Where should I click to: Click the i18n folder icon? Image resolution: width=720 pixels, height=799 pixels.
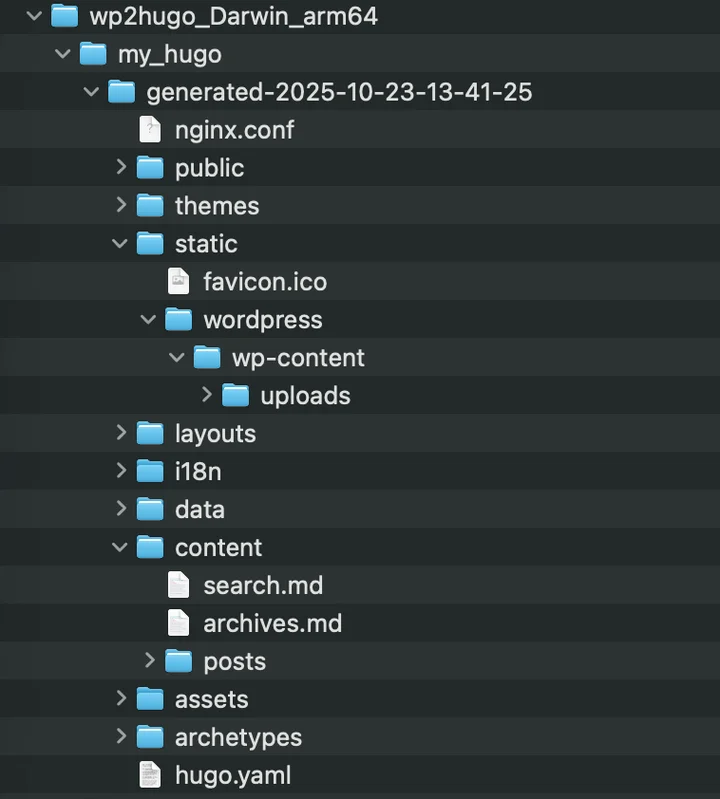click(x=150, y=471)
